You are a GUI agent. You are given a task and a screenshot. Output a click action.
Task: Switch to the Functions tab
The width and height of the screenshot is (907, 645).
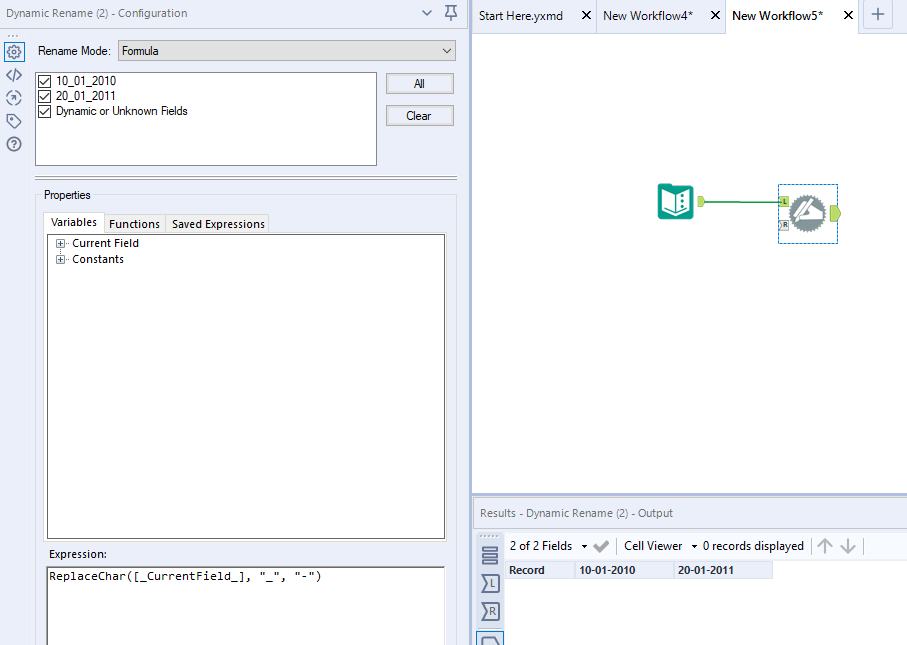134,223
